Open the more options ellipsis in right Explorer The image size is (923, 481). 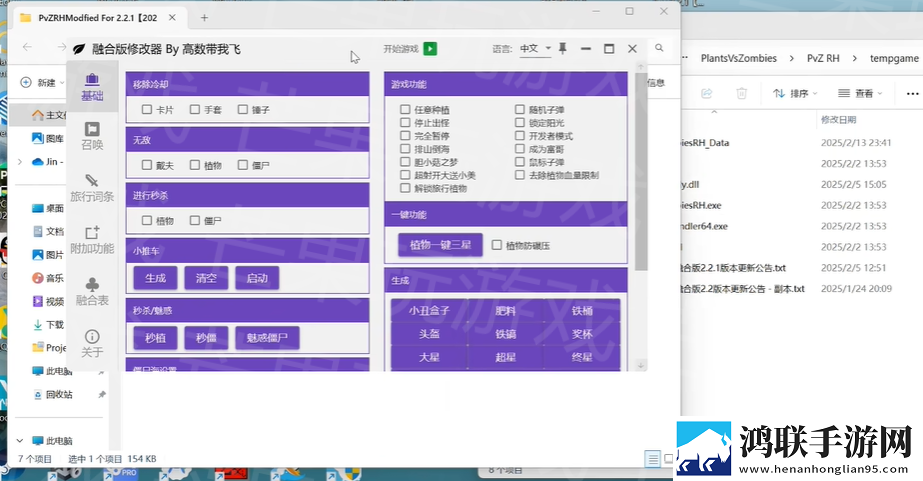(x=912, y=94)
